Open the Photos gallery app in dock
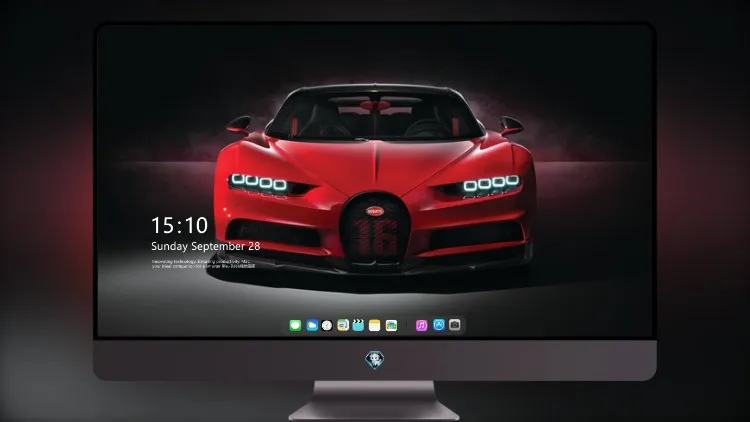The image size is (750, 422). point(391,325)
